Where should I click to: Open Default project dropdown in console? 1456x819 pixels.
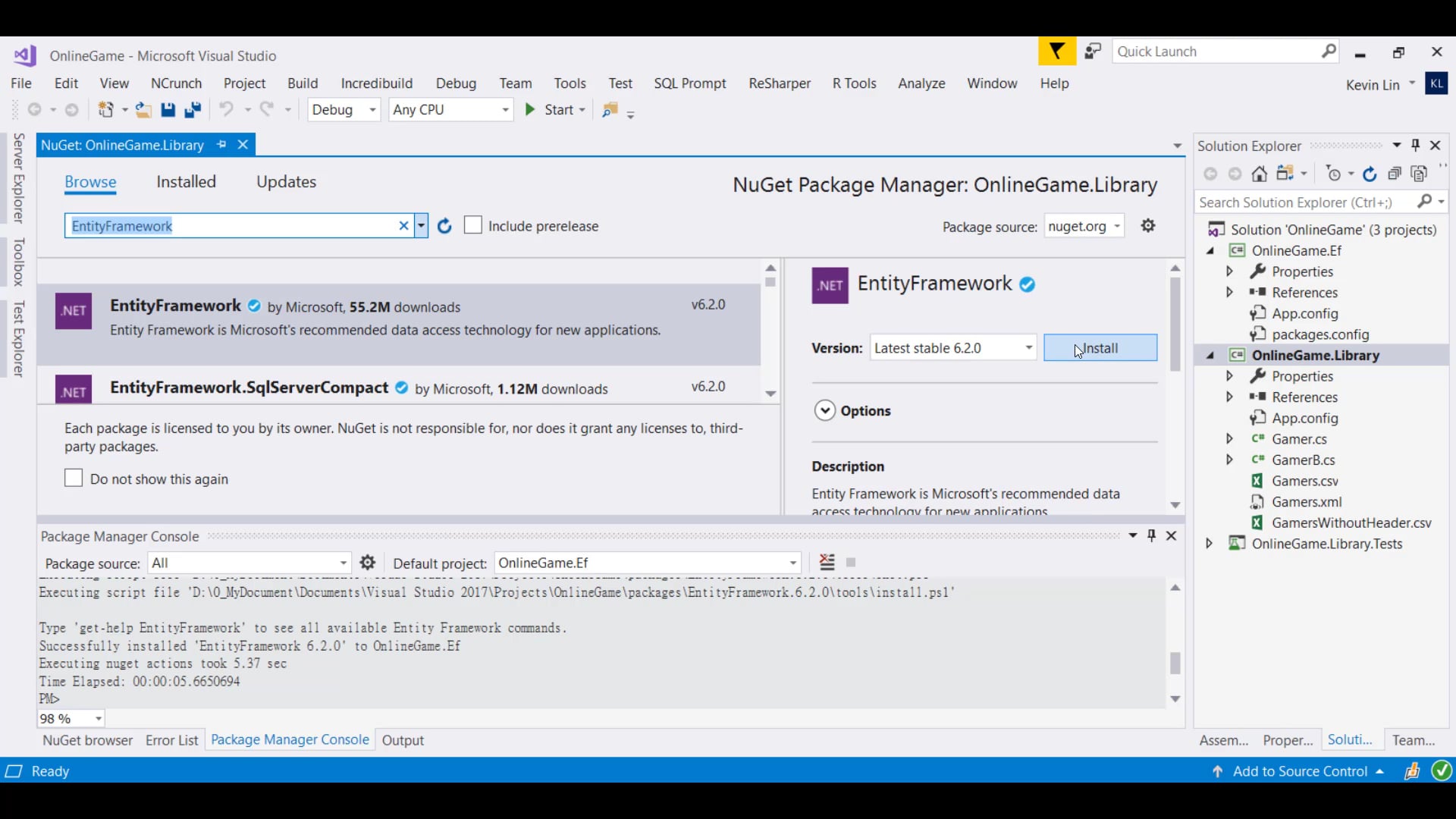[792, 563]
